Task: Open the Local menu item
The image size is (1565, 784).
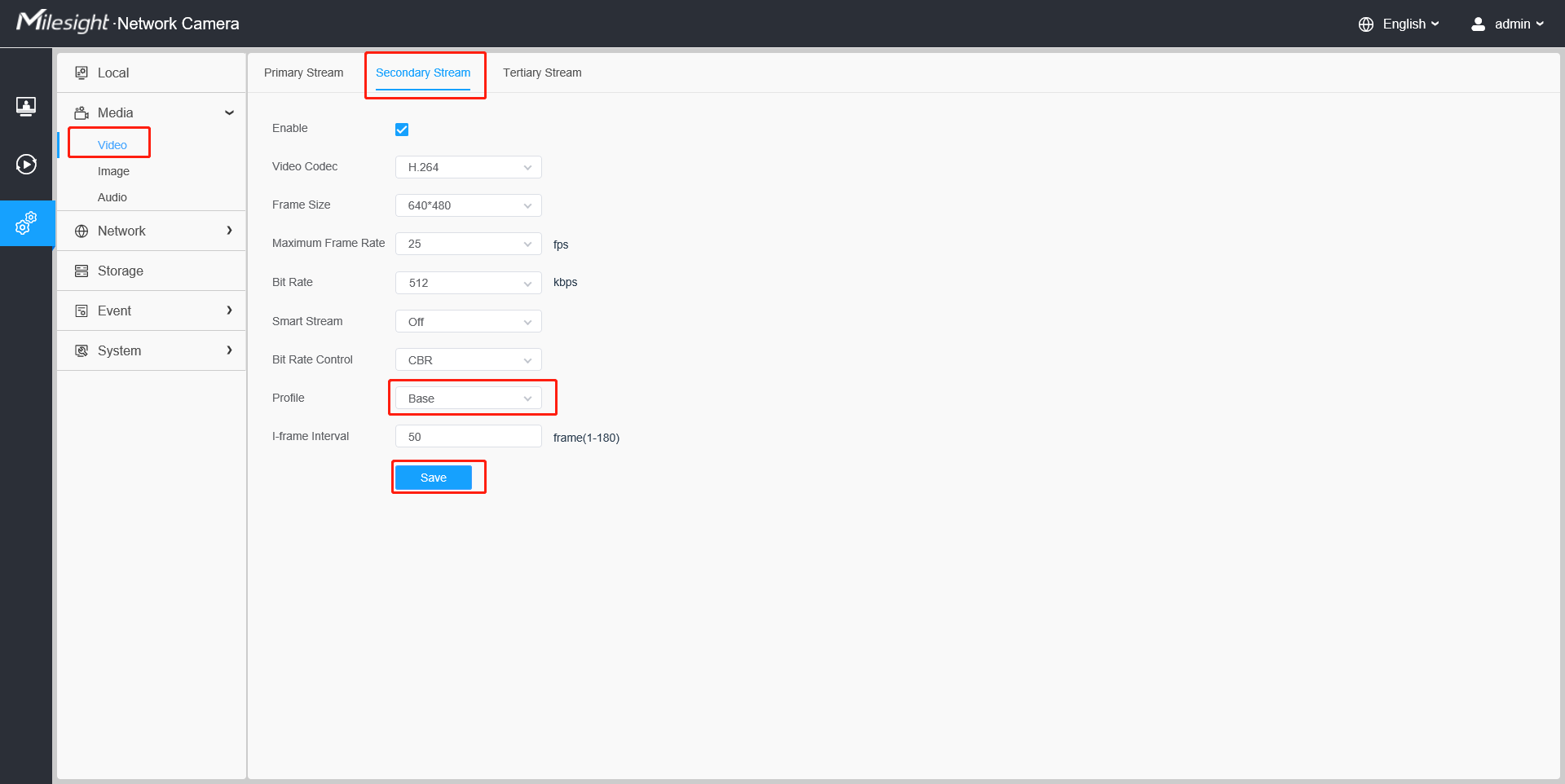Action: 152,73
